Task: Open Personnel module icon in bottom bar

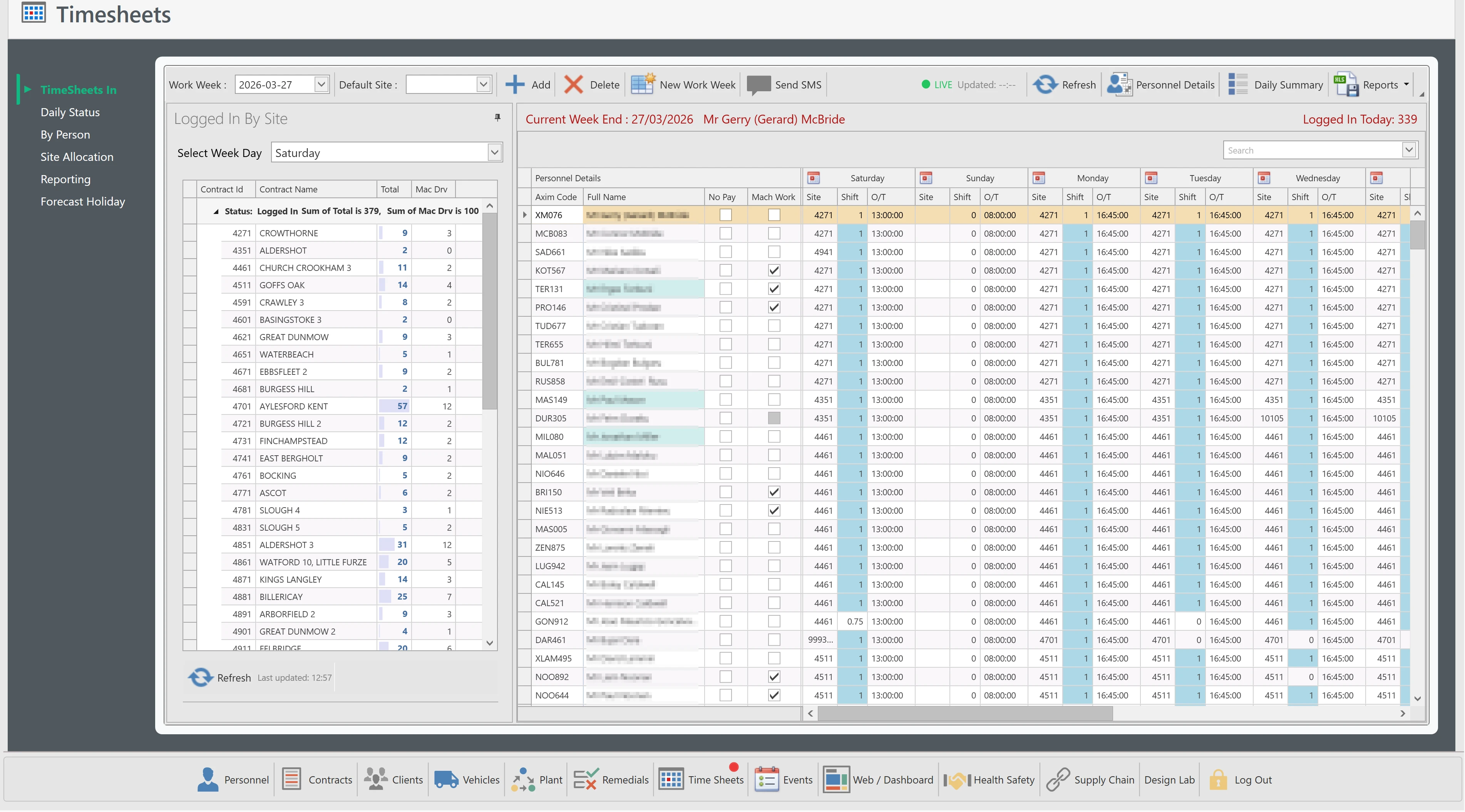Action: pos(208,780)
